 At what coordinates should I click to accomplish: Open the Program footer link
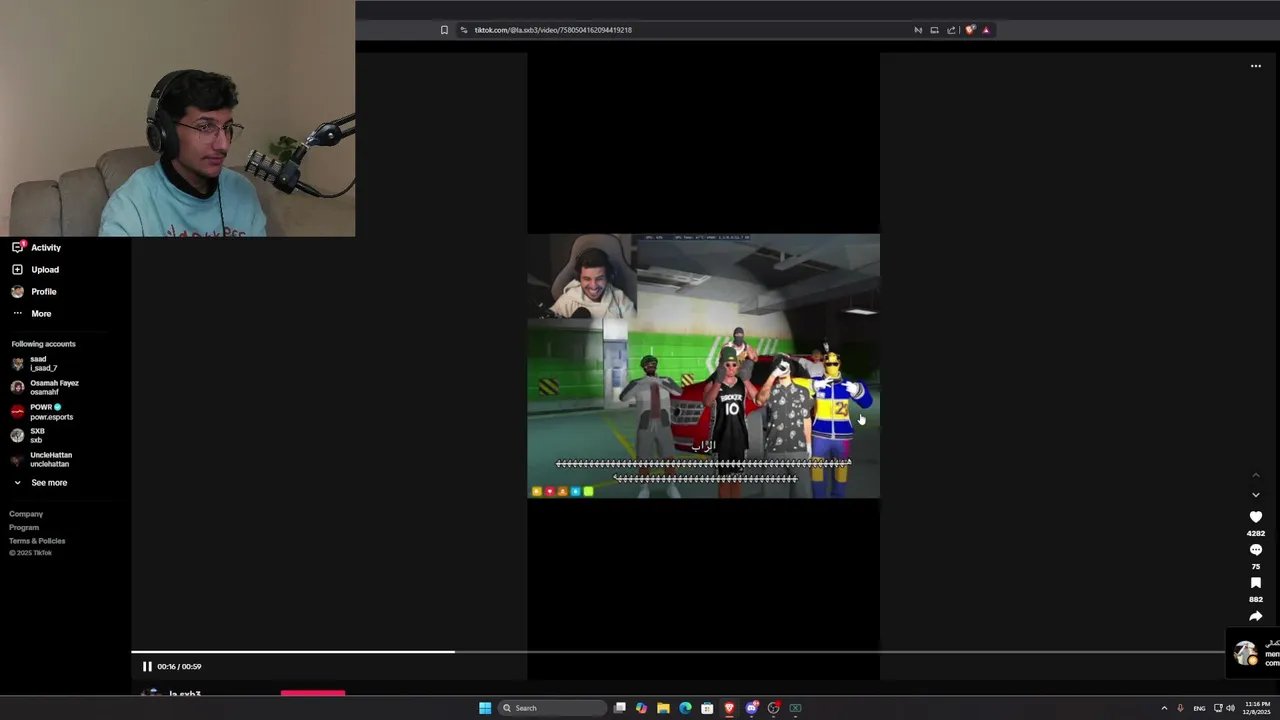[24, 527]
